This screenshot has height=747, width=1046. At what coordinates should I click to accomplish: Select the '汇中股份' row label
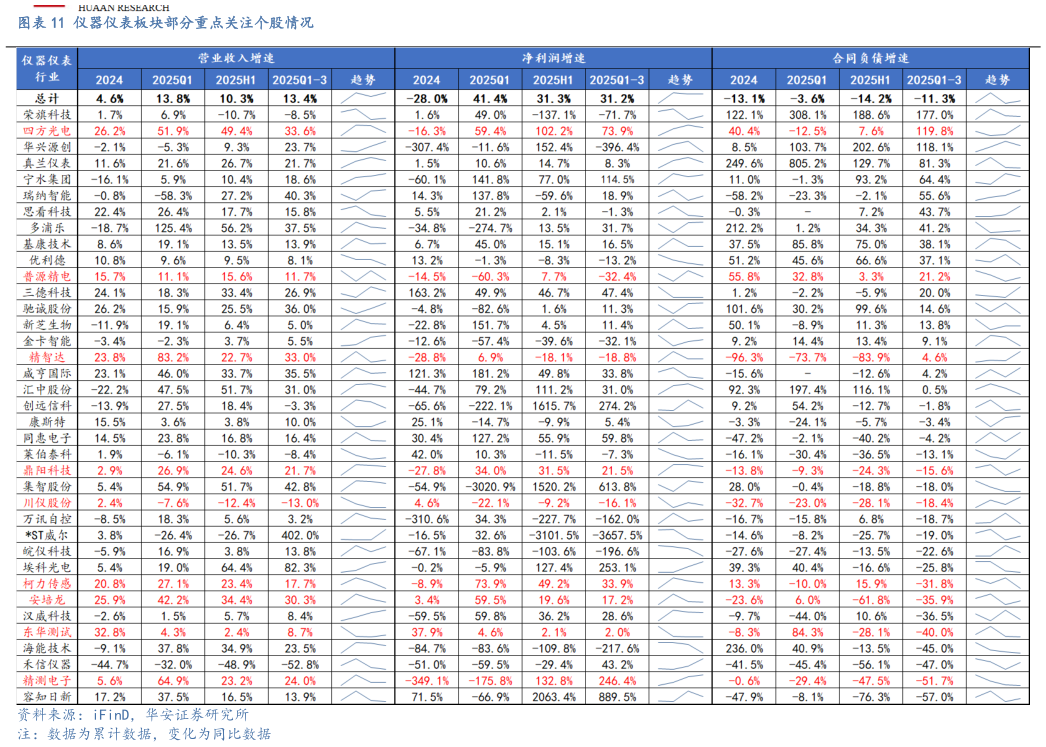point(47,390)
